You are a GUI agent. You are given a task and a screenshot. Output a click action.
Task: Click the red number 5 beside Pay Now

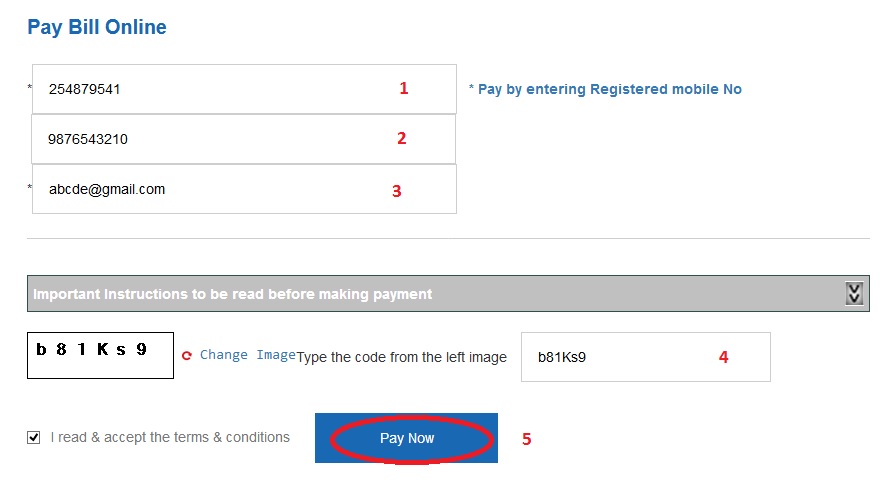[x=526, y=438]
